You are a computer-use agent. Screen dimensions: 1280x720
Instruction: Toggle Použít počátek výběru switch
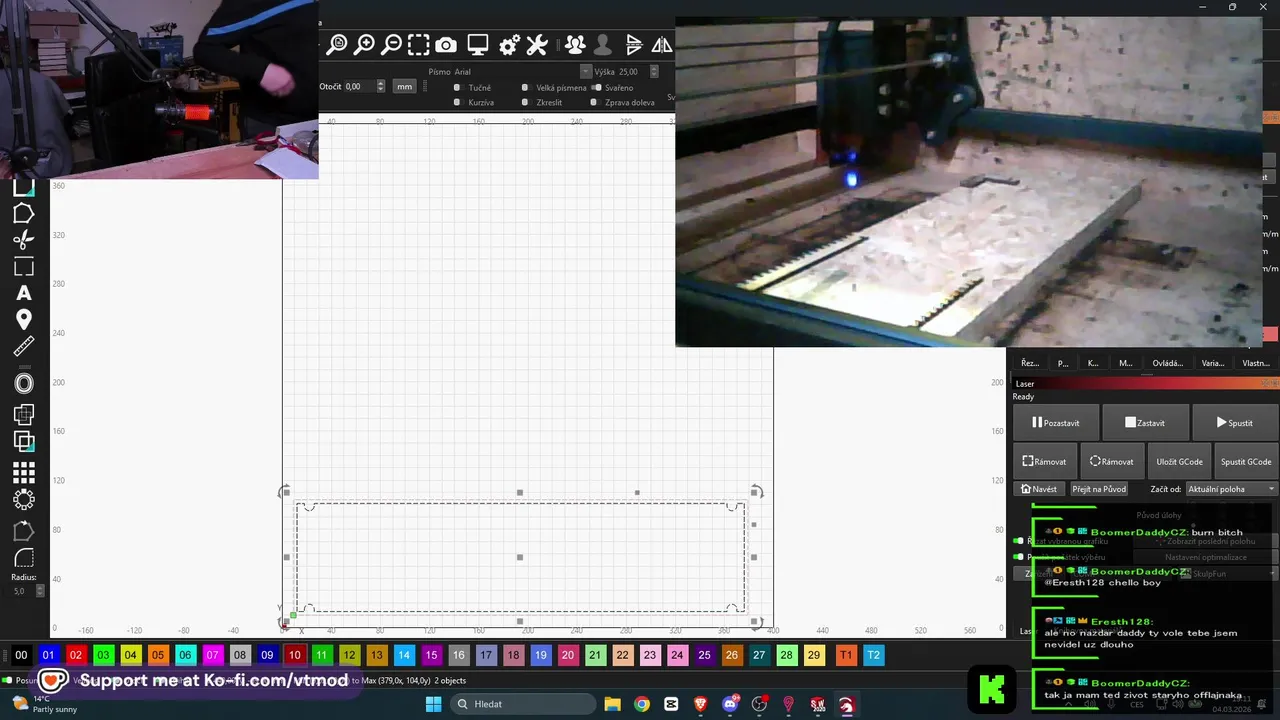1019,557
